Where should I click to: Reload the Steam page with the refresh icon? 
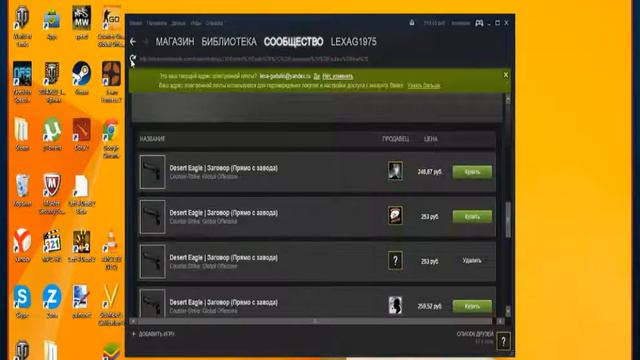tap(133, 60)
